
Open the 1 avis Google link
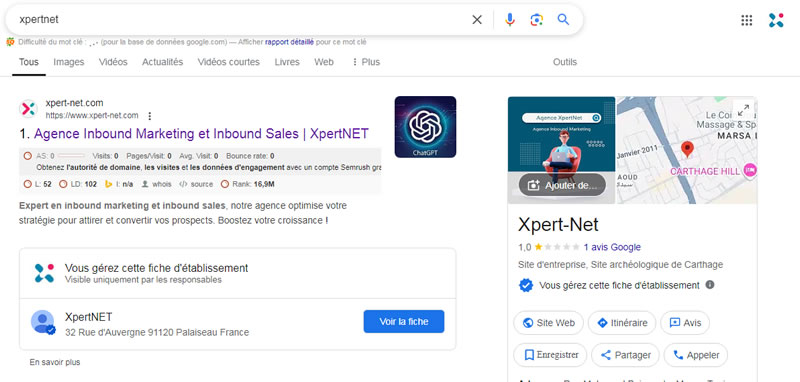[612, 247]
